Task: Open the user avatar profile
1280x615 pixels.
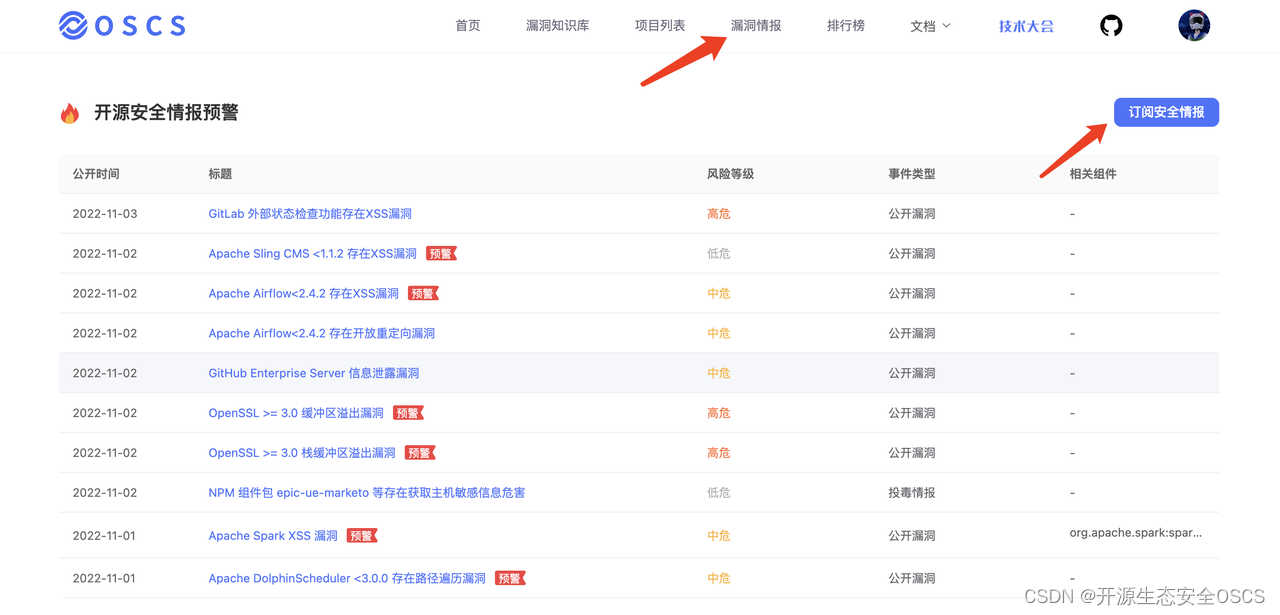Action: (1194, 25)
